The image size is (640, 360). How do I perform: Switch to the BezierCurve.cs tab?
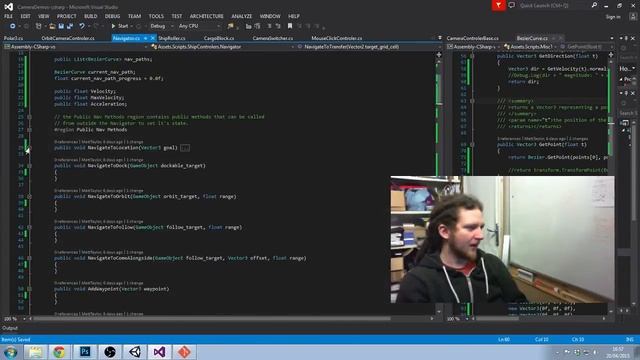tap(532, 38)
